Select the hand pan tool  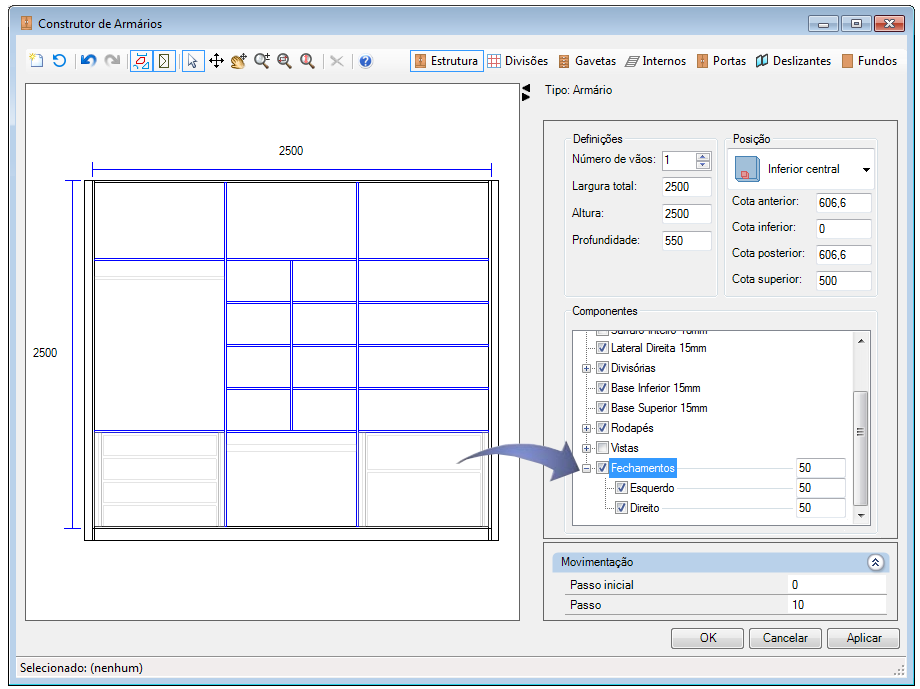point(239,61)
